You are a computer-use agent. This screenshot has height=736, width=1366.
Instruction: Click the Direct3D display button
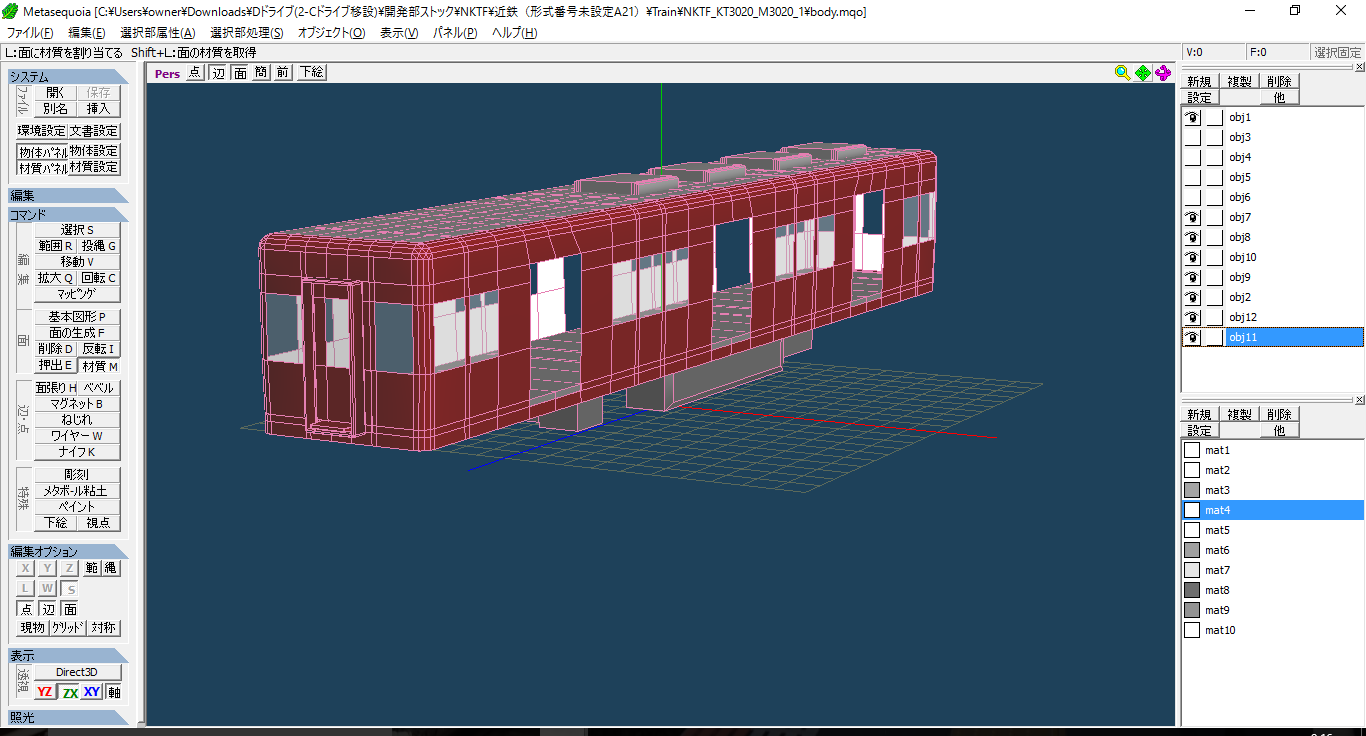77,672
